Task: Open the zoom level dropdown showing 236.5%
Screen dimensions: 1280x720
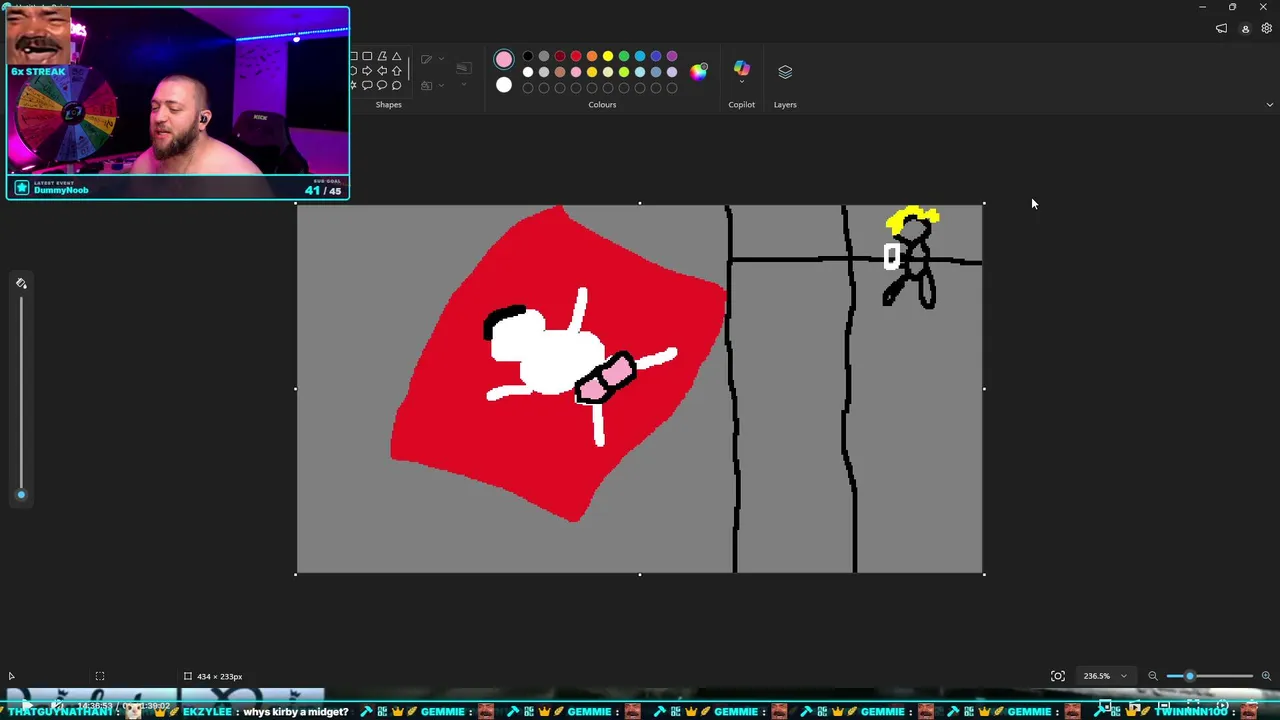Action: [x=1105, y=676]
